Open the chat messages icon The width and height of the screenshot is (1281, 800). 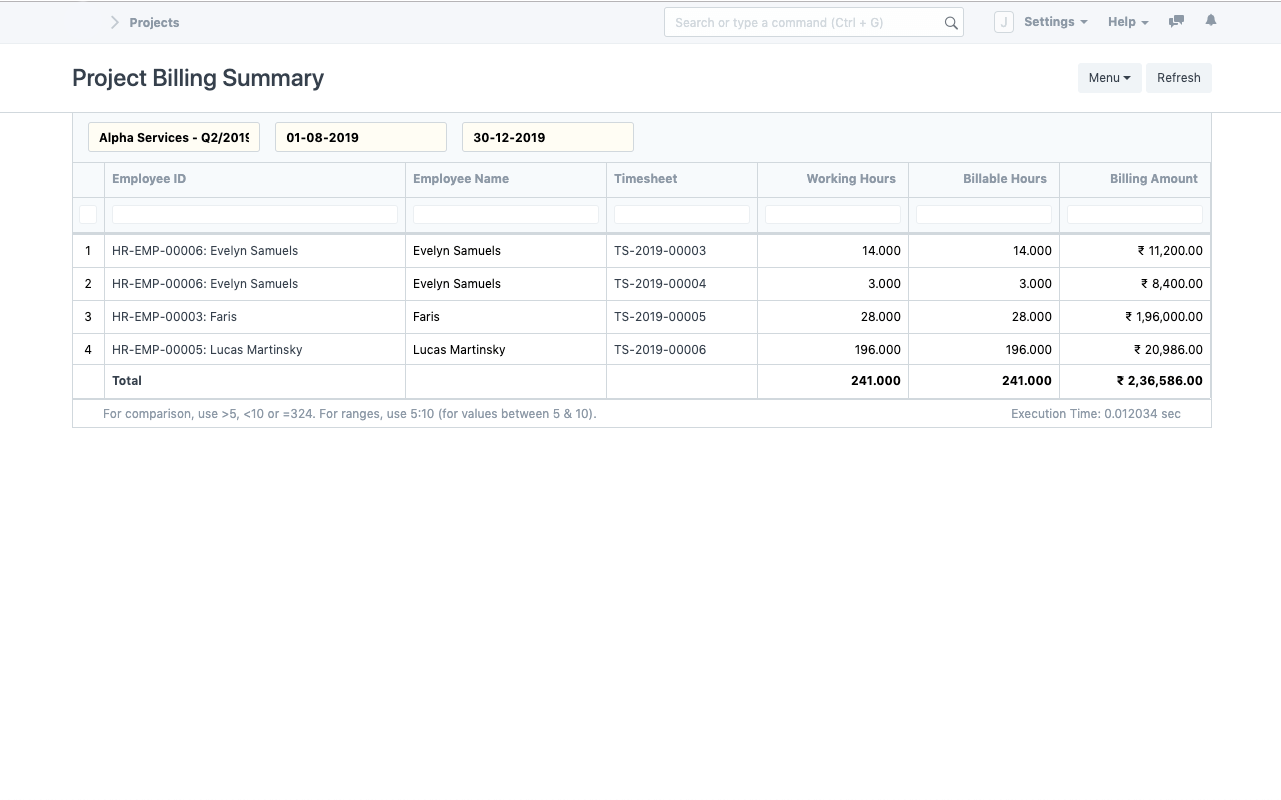click(x=1176, y=21)
